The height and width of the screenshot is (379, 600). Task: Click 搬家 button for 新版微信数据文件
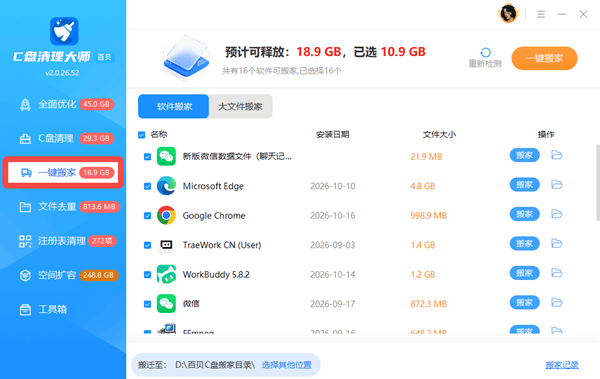tap(525, 155)
